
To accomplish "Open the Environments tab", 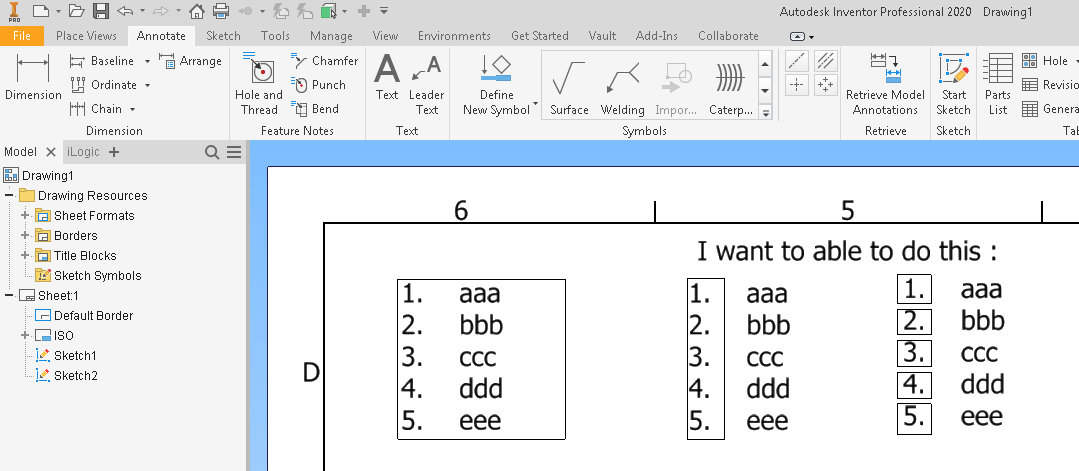I will tap(454, 36).
